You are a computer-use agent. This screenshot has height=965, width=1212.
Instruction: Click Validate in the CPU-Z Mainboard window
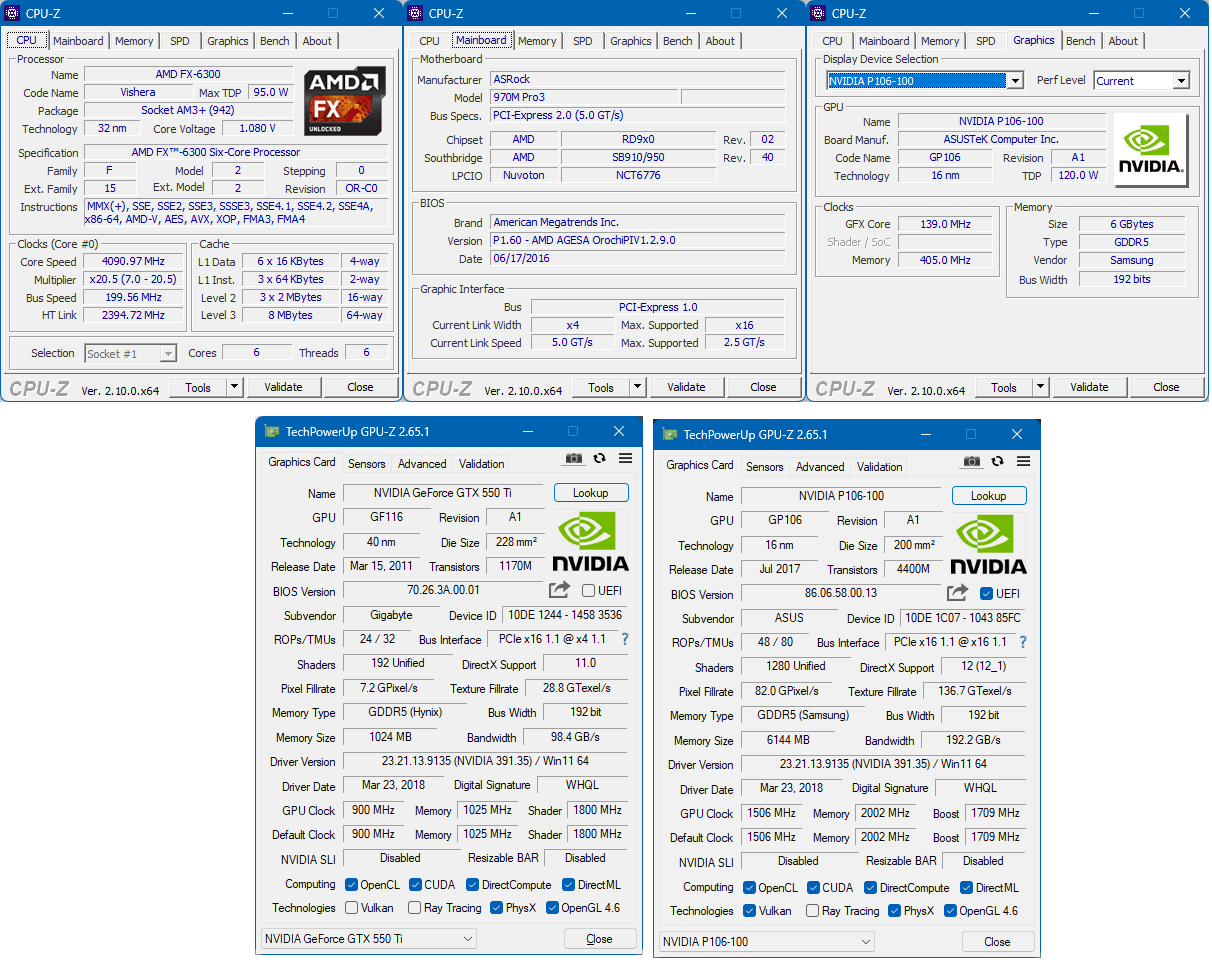point(686,387)
